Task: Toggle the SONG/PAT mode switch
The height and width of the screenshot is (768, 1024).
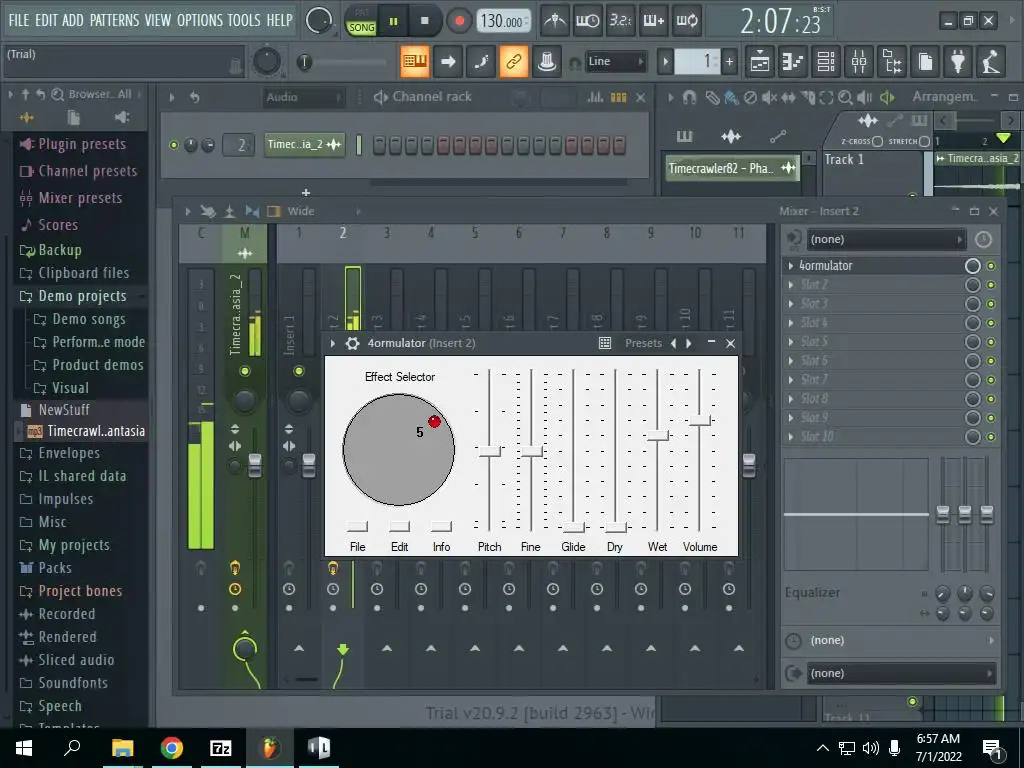Action: tap(361, 22)
